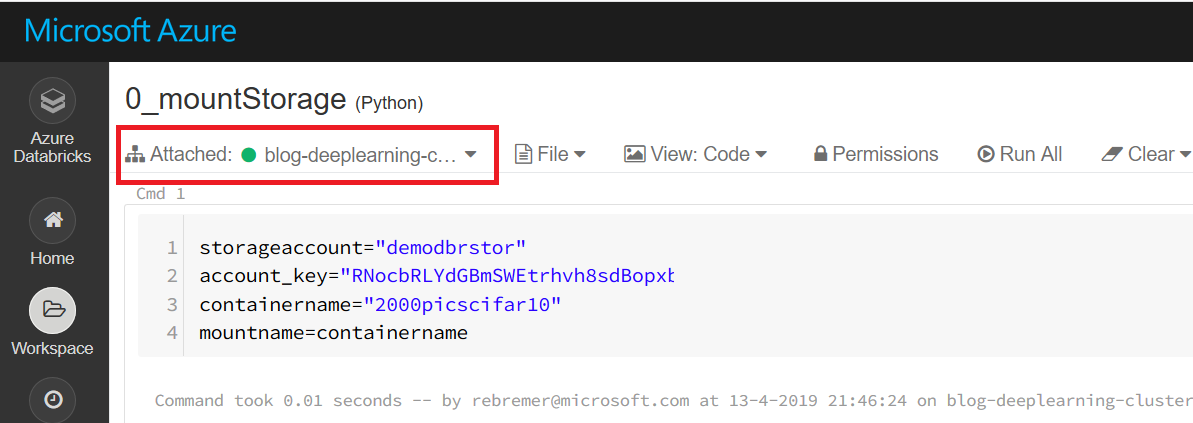
Task: Click the storageaccount code line
Action: click(x=363, y=247)
